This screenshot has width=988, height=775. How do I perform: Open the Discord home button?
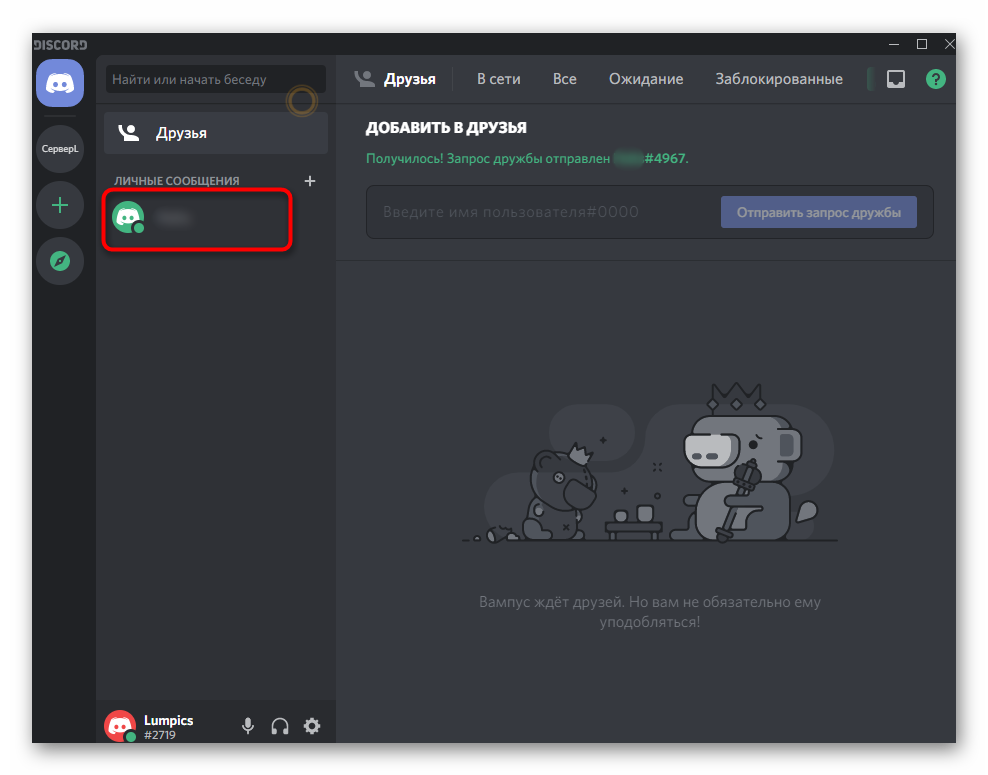point(60,83)
